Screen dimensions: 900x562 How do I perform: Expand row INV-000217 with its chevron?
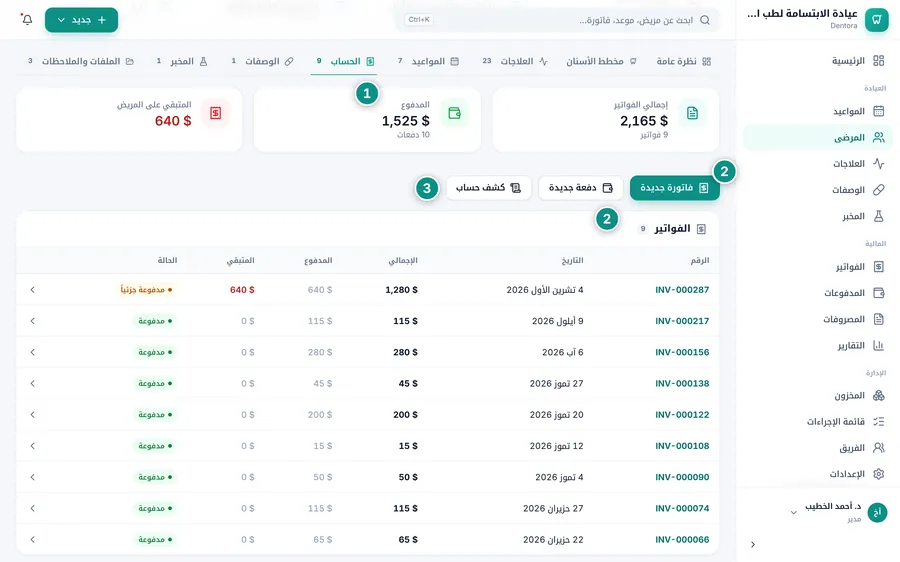pos(32,321)
